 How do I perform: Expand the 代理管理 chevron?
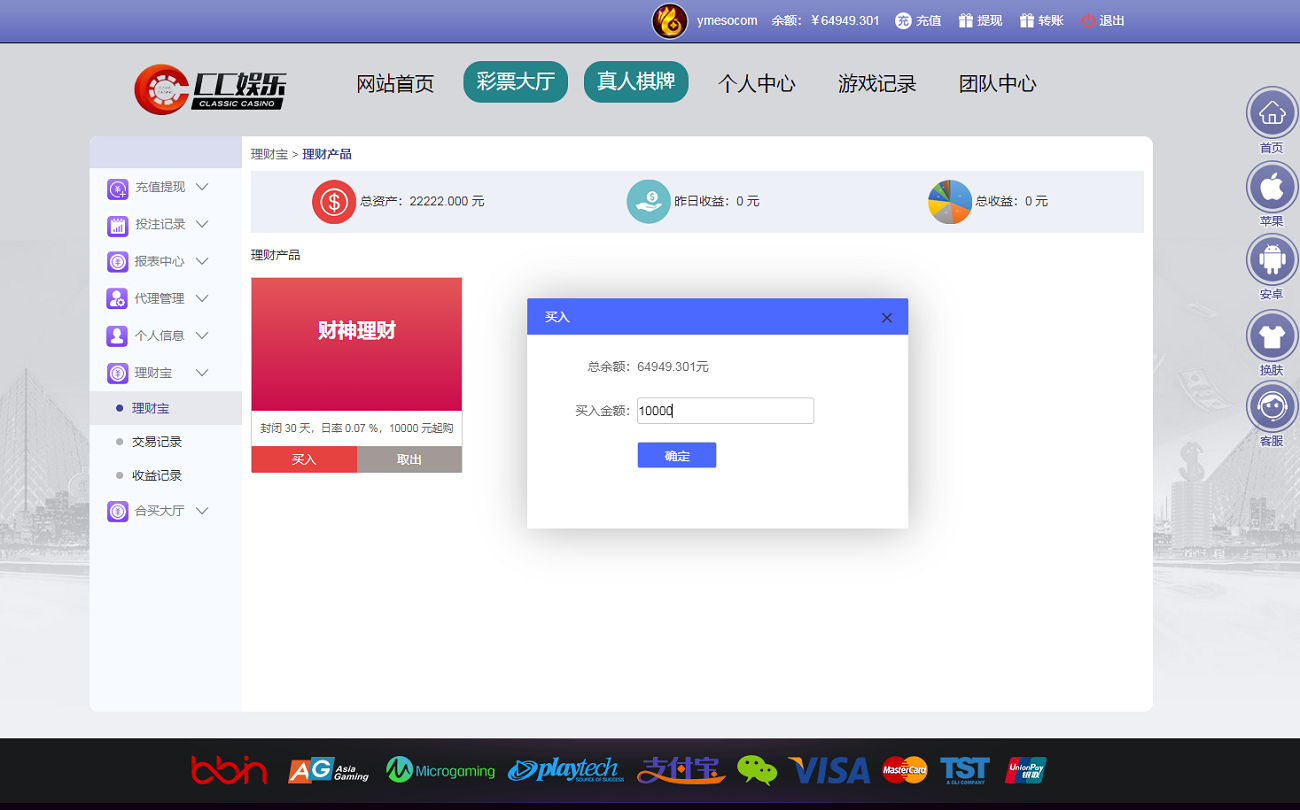(202, 298)
